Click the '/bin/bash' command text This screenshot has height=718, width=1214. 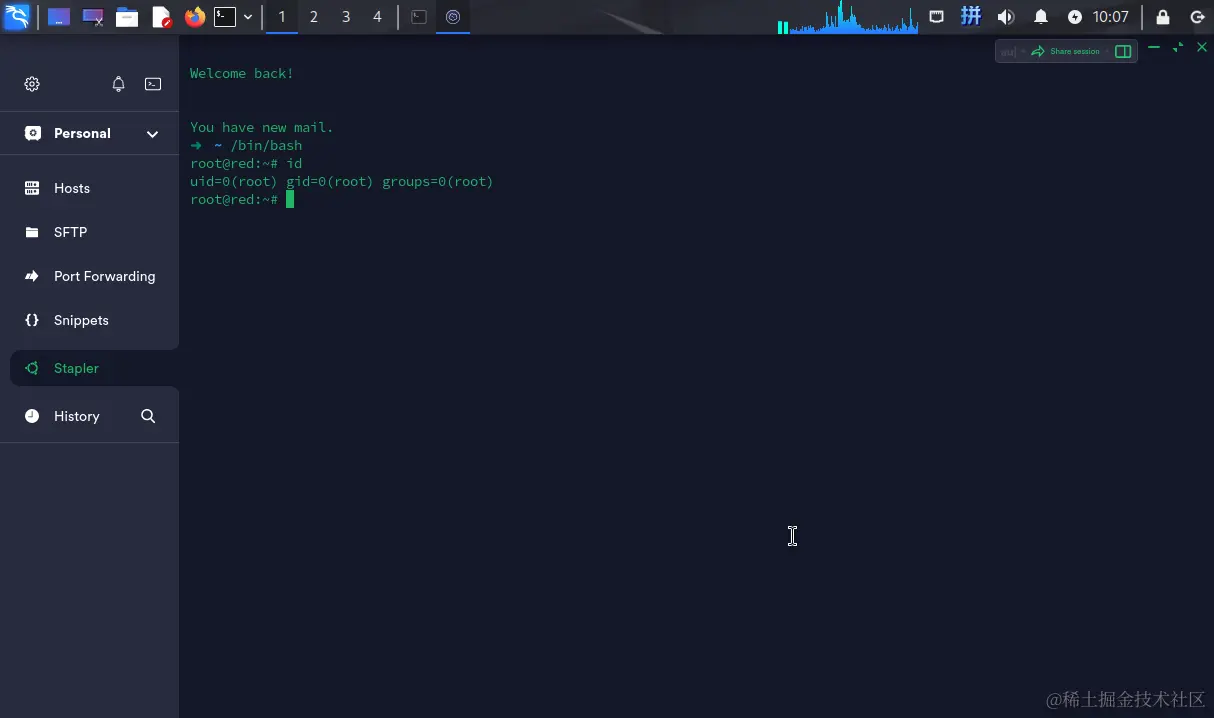266,146
